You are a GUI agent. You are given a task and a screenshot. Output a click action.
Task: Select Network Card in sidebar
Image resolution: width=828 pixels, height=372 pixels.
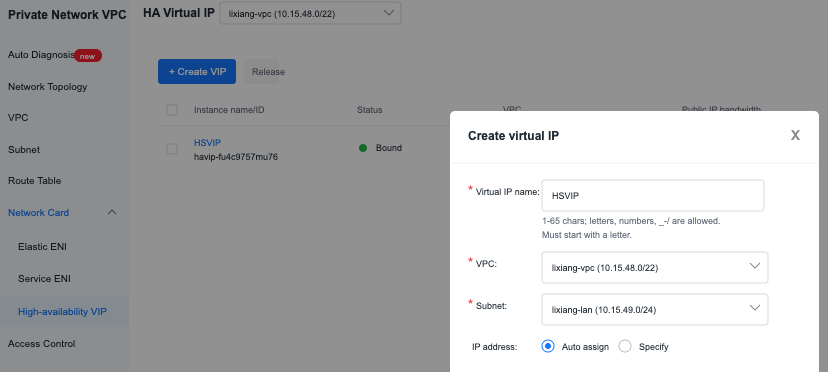[38, 212]
